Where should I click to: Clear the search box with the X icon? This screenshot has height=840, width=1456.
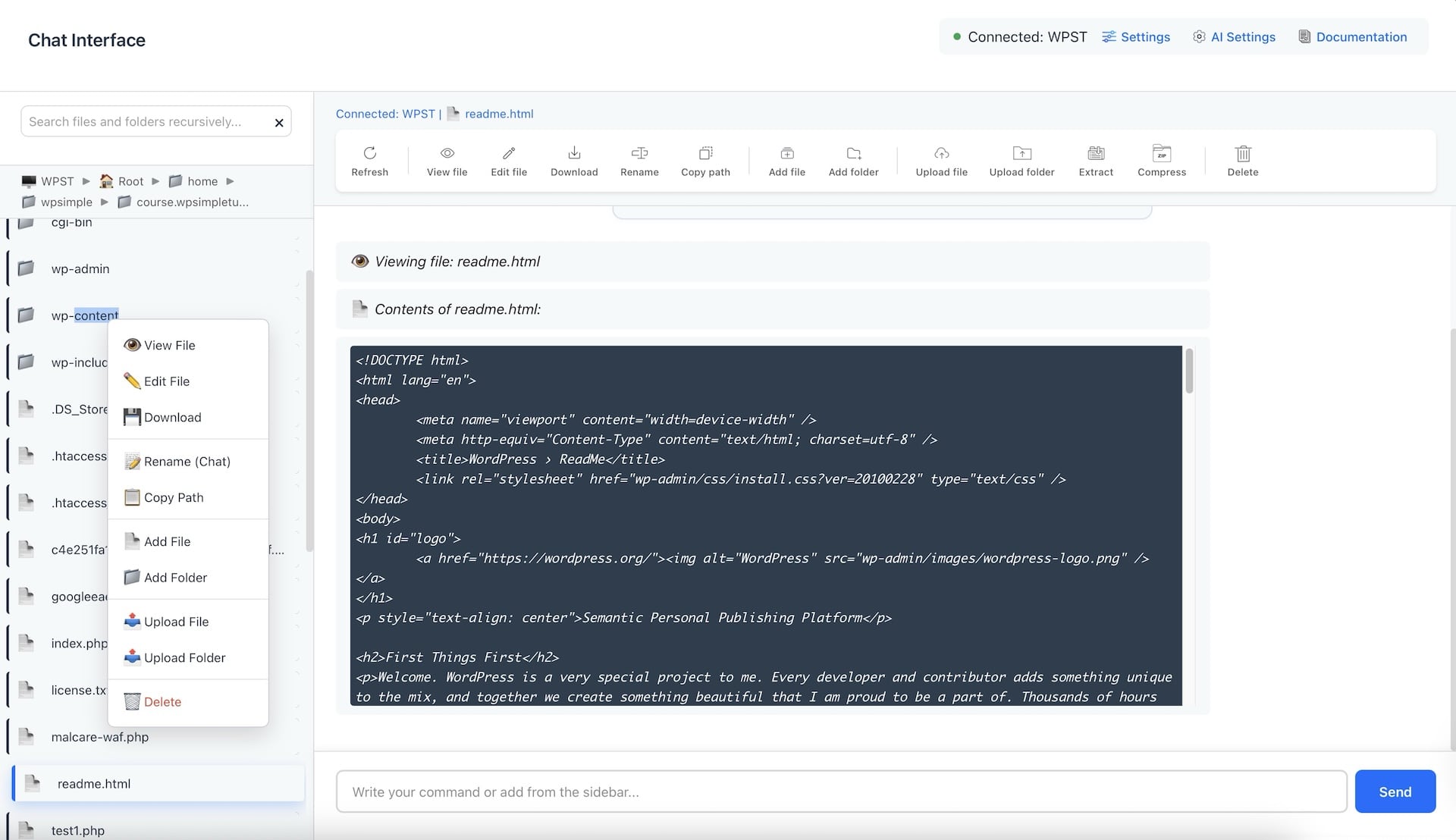[x=279, y=123]
